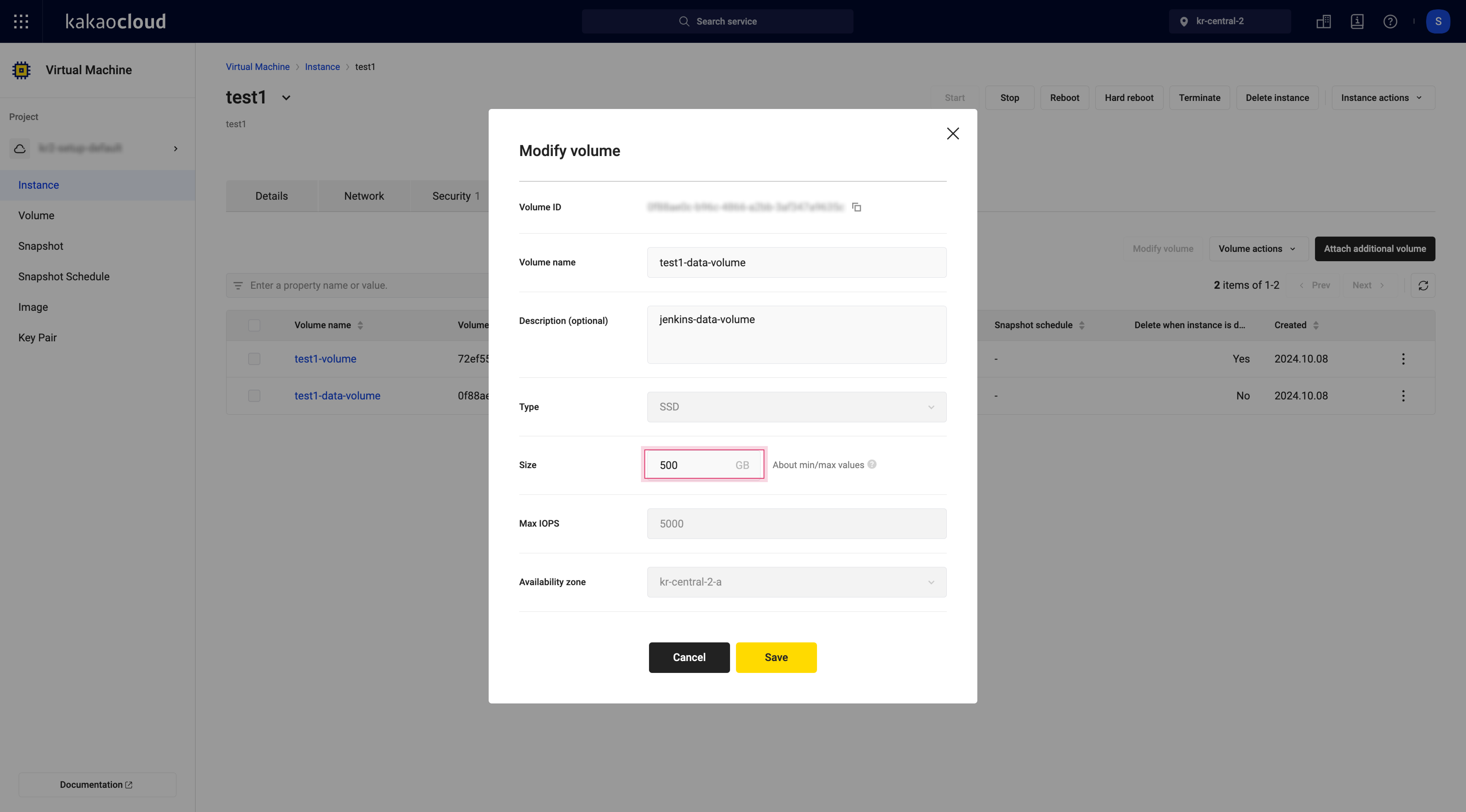Click the Size input field

704,465
